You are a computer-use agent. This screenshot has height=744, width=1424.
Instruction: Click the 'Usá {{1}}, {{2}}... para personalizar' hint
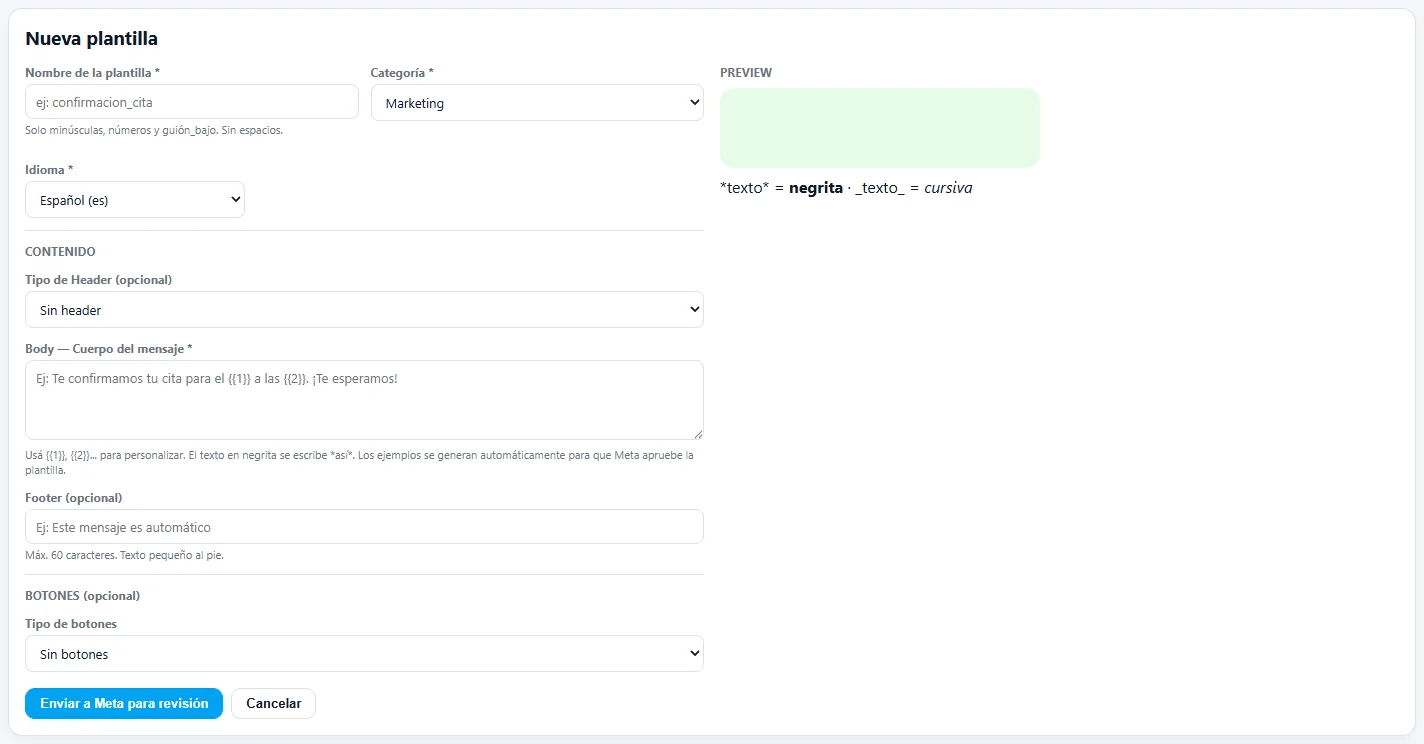(360, 462)
